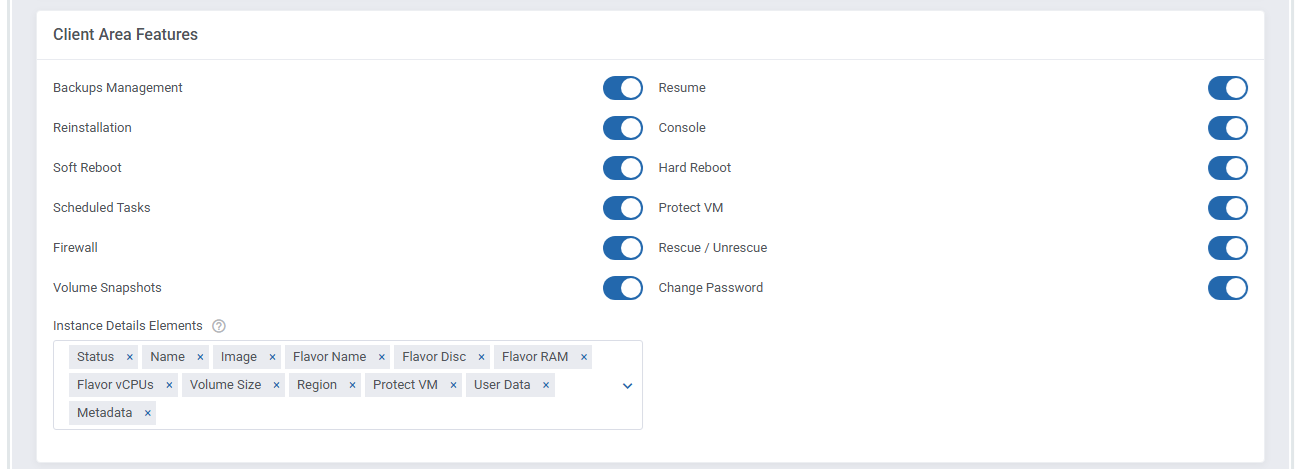The height and width of the screenshot is (469, 1302).
Task: Remove the Metadata tag
Action: [x=147, y=413]
